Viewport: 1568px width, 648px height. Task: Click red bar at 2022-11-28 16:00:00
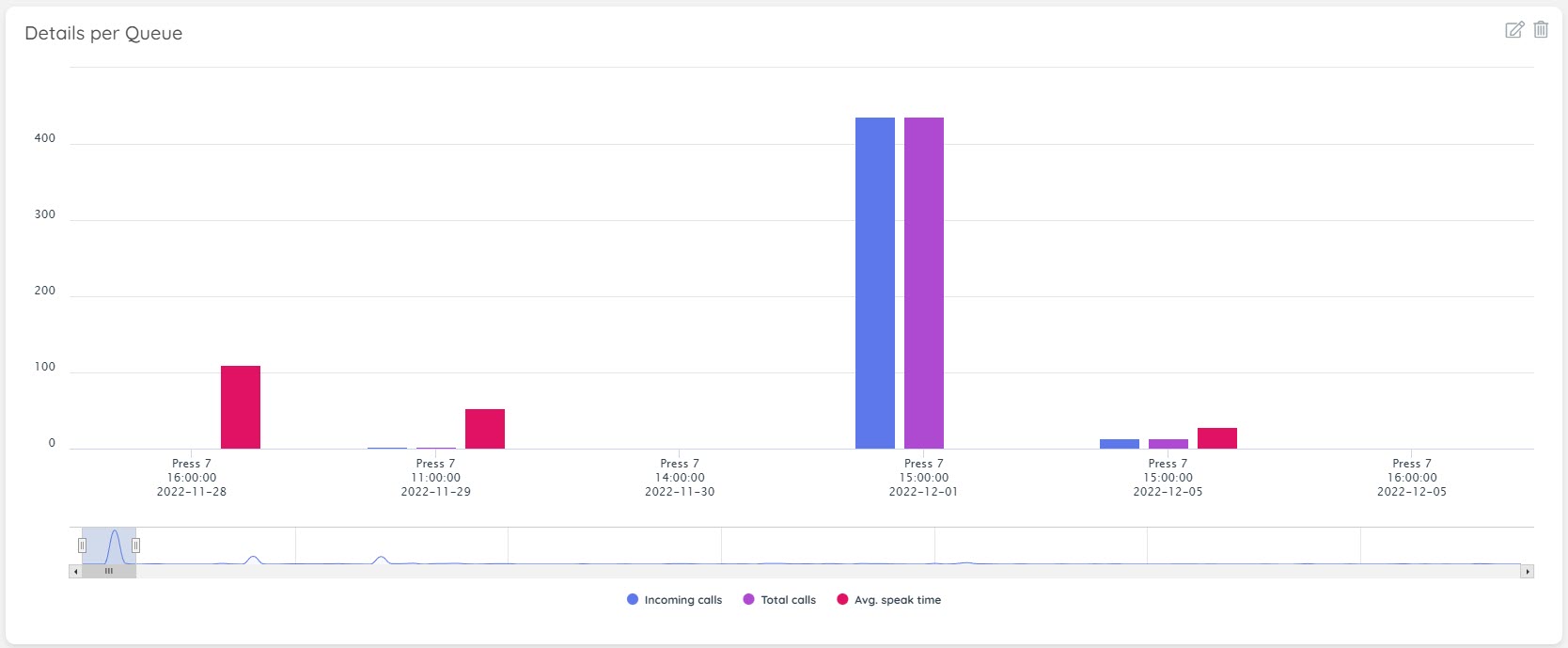click(x=241, y=407)
